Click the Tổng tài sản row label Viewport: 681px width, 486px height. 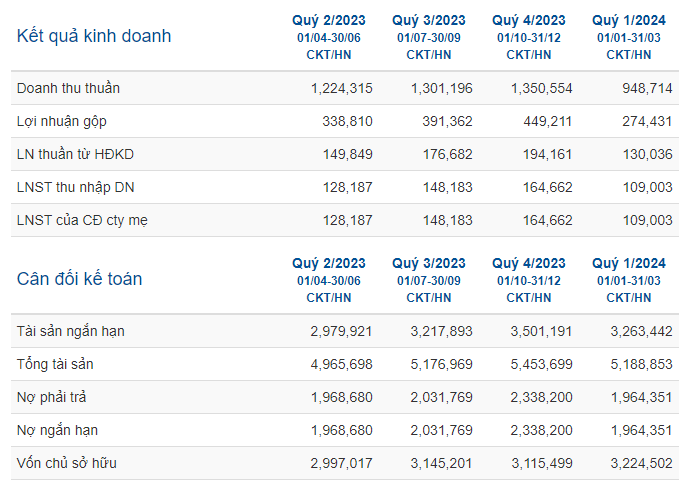(55, 364)
